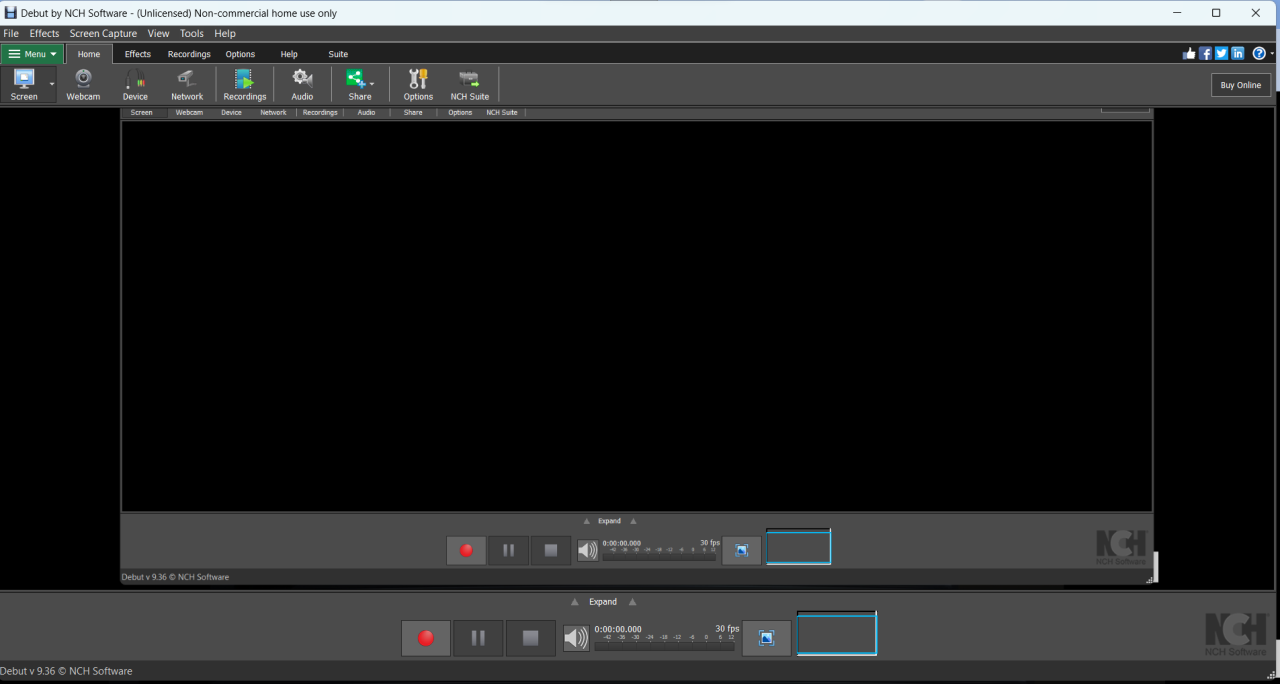
Task: Expand the bottom control panel
Action: pos(602,601)
